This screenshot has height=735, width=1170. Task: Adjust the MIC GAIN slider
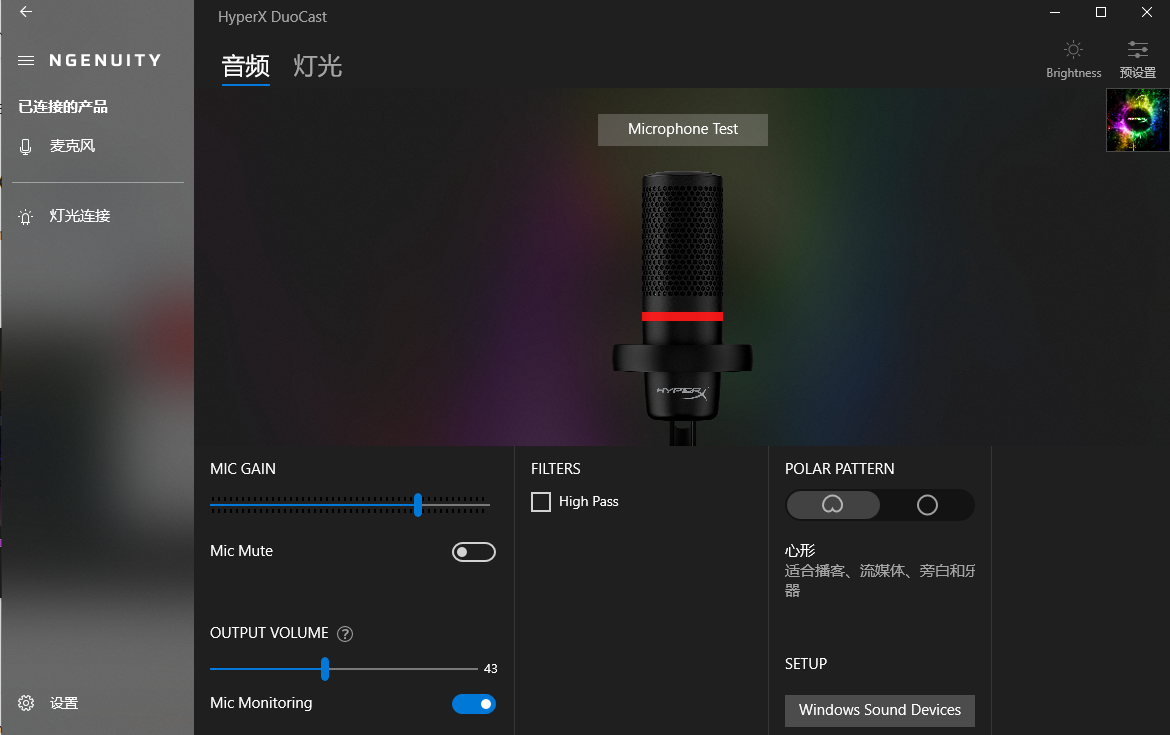click(x=418, y=505)
